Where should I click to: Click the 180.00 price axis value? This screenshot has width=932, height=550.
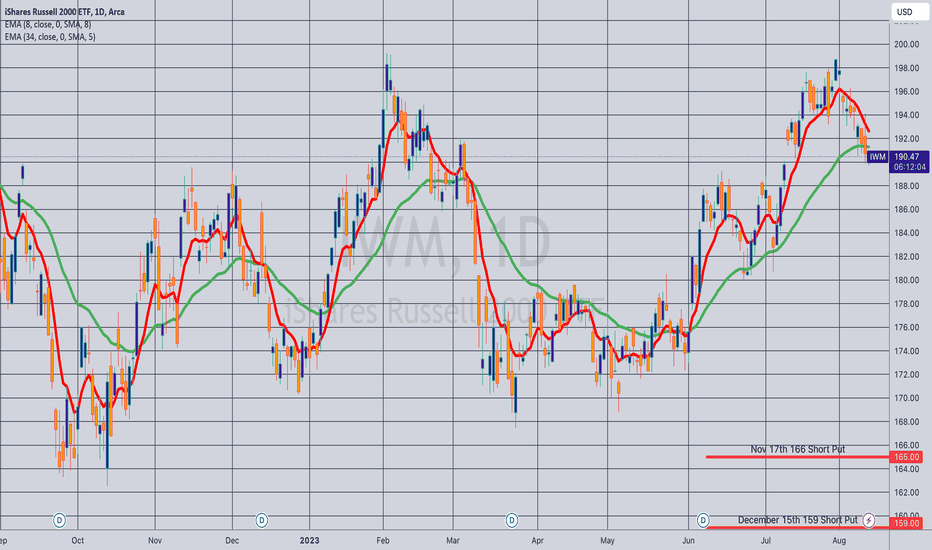pyautogui.click(x=906, y=280)
